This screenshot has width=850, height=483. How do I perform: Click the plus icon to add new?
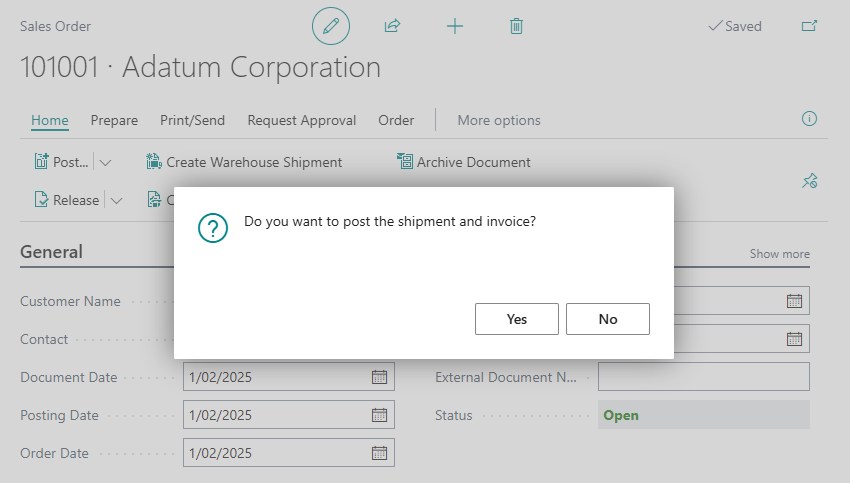tap(455, 26)
